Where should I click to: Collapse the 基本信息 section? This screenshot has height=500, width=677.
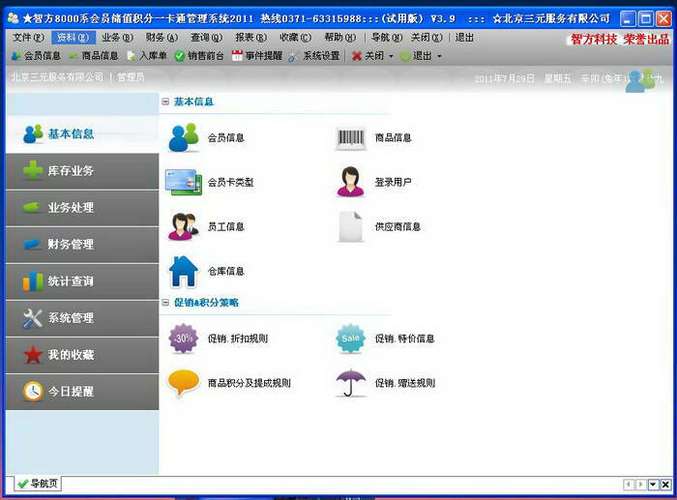(x=165, y=102)
